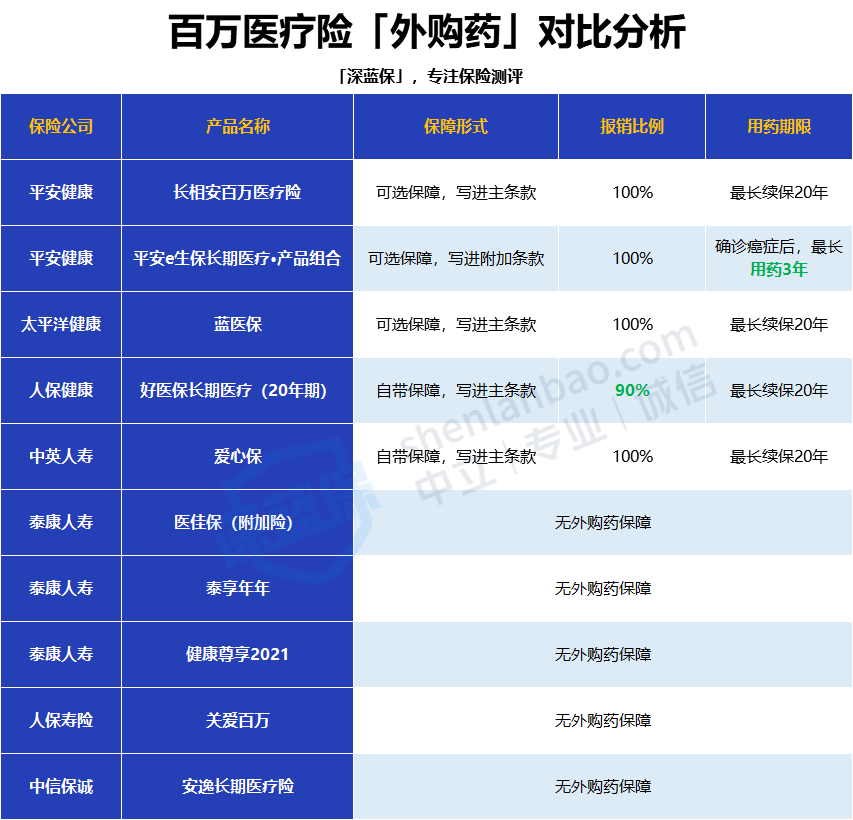Select 最长续保20年 in the 蓝医保 row
The width and height of the screenshot is (853, 820).
779,324
